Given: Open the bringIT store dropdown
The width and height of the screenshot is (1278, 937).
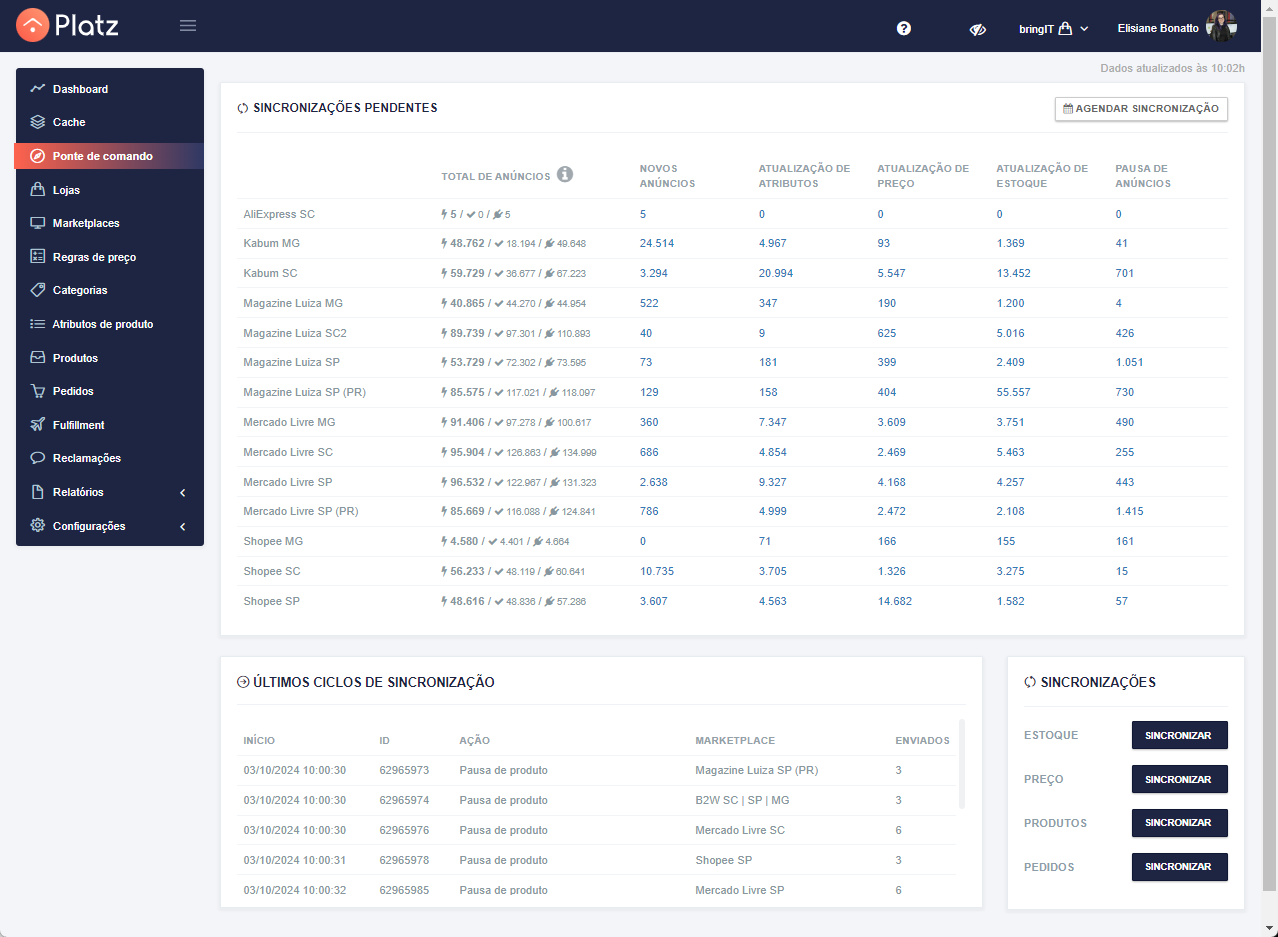Looking at the screenshot, I should (x=1054, y=29).
